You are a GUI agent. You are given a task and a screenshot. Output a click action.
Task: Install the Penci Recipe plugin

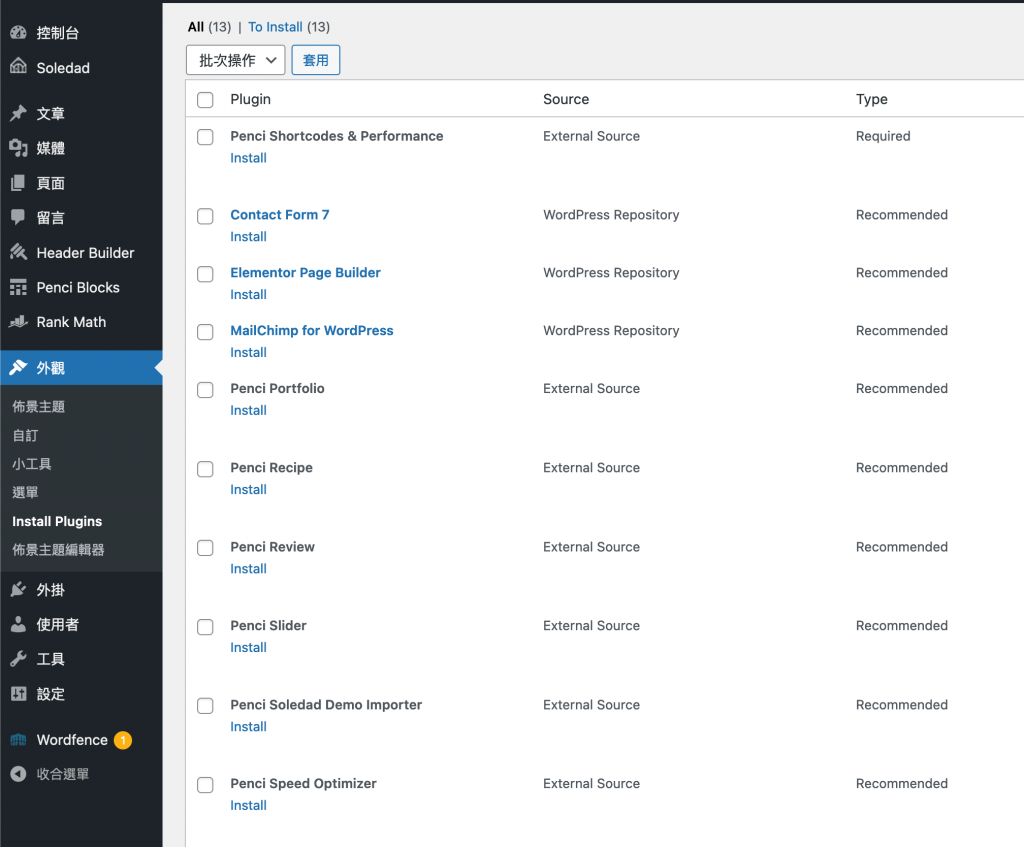(x=248, y=489)
